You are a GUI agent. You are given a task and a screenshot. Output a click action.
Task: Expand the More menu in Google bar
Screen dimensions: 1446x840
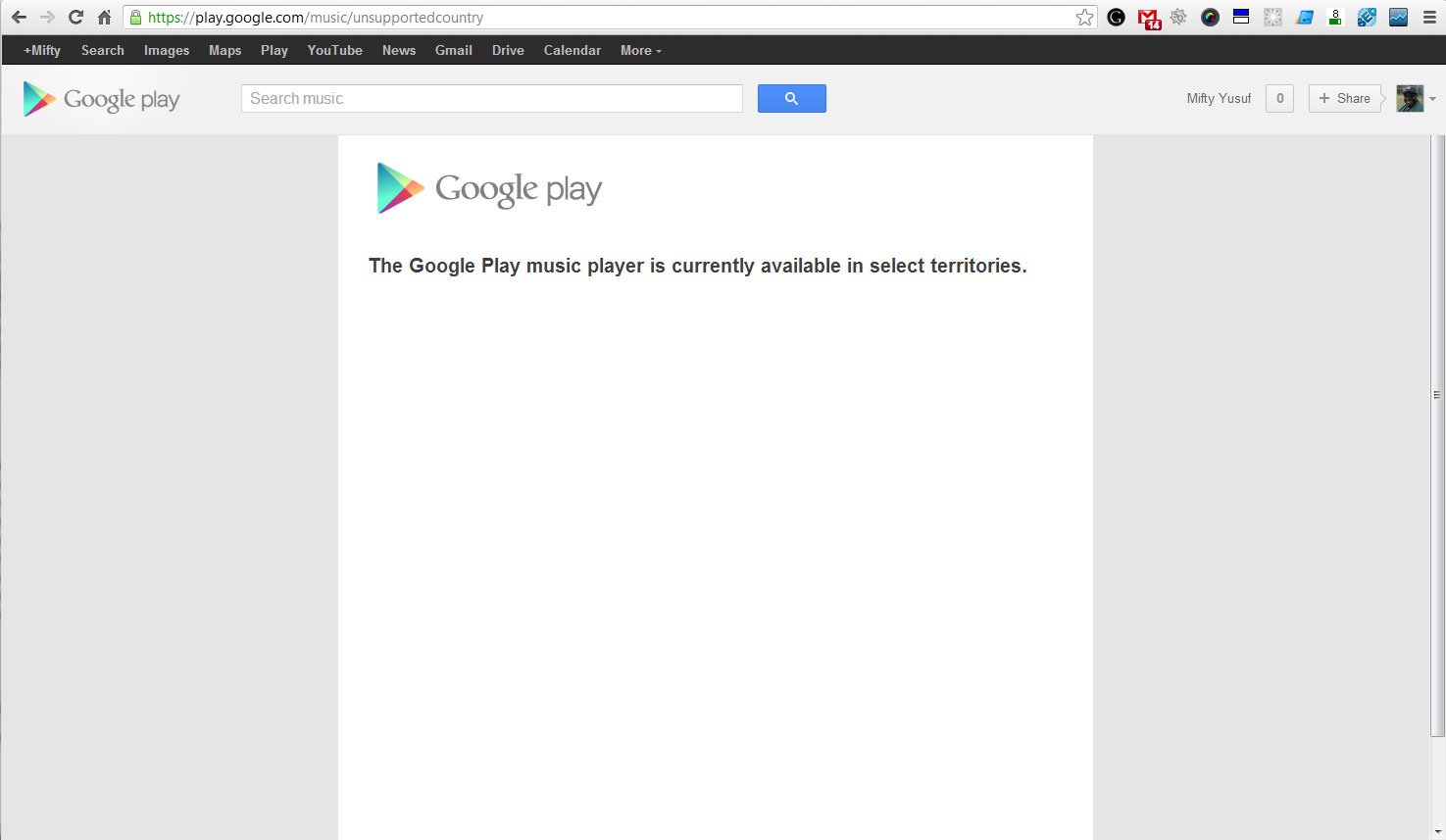(x=641, y=50)
